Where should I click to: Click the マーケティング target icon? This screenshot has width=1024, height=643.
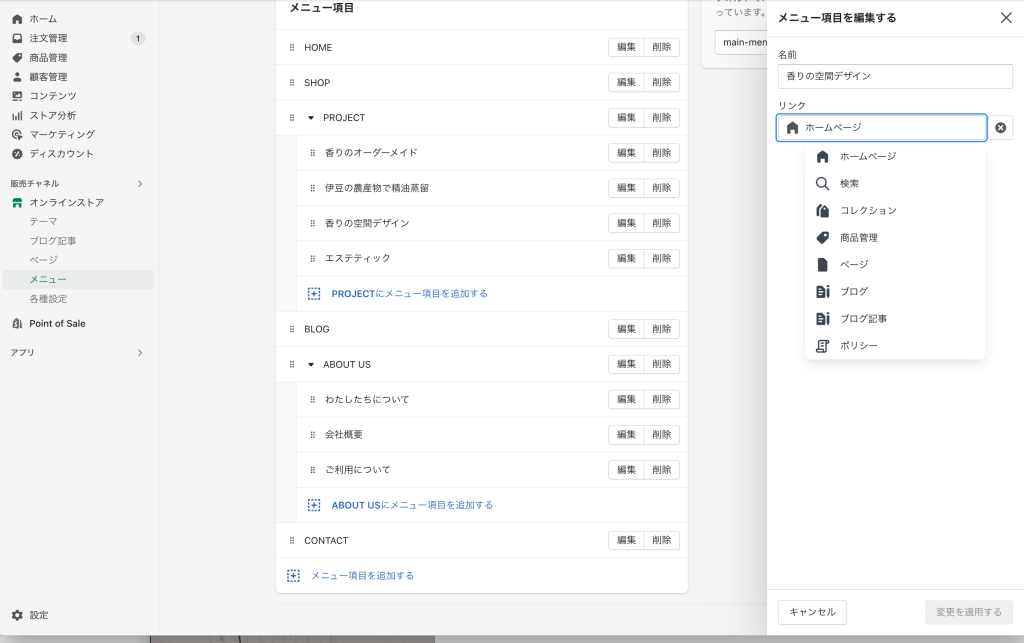[17, 134]
